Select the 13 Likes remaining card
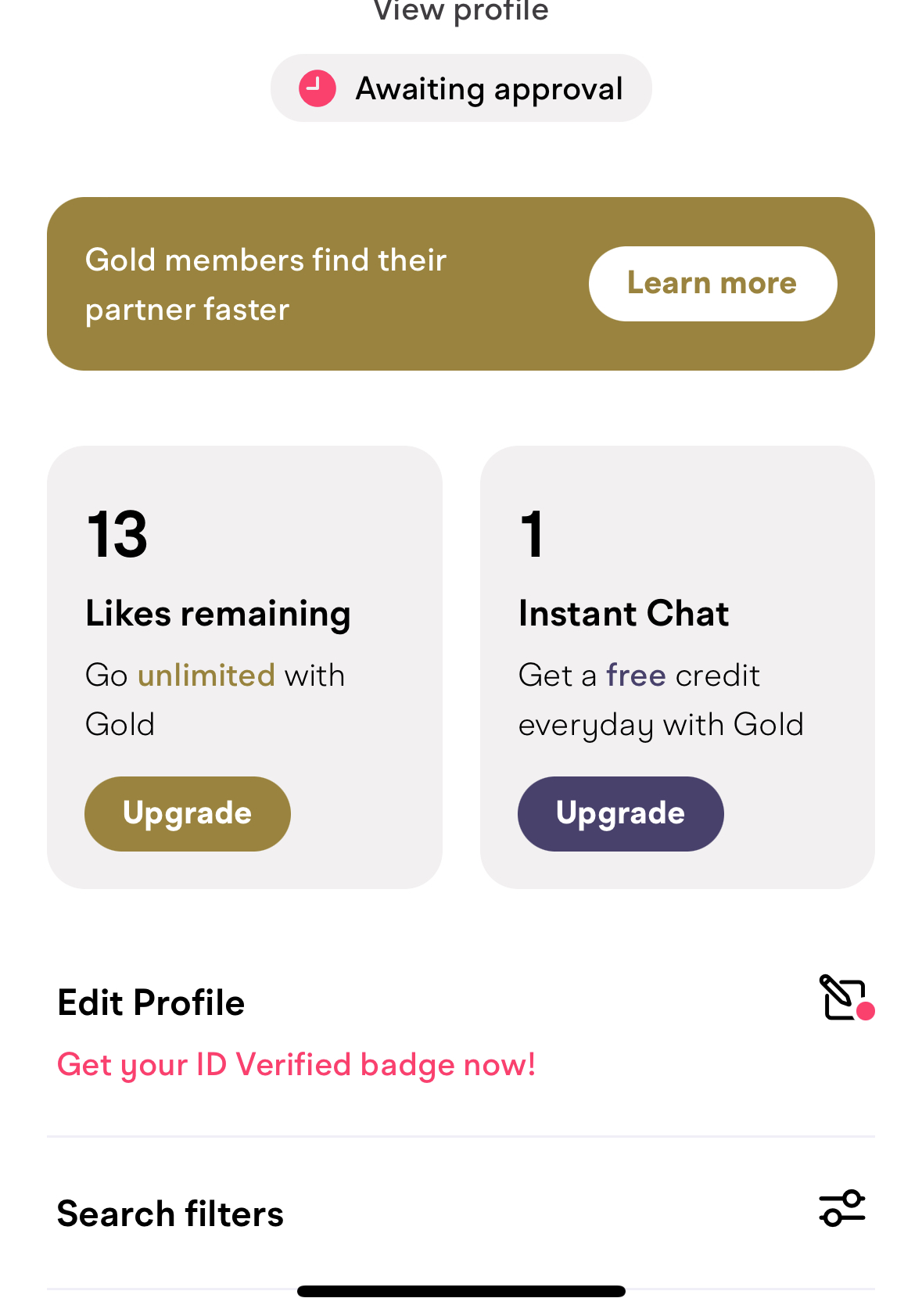922x1316 pixels. tap(245, 667)
